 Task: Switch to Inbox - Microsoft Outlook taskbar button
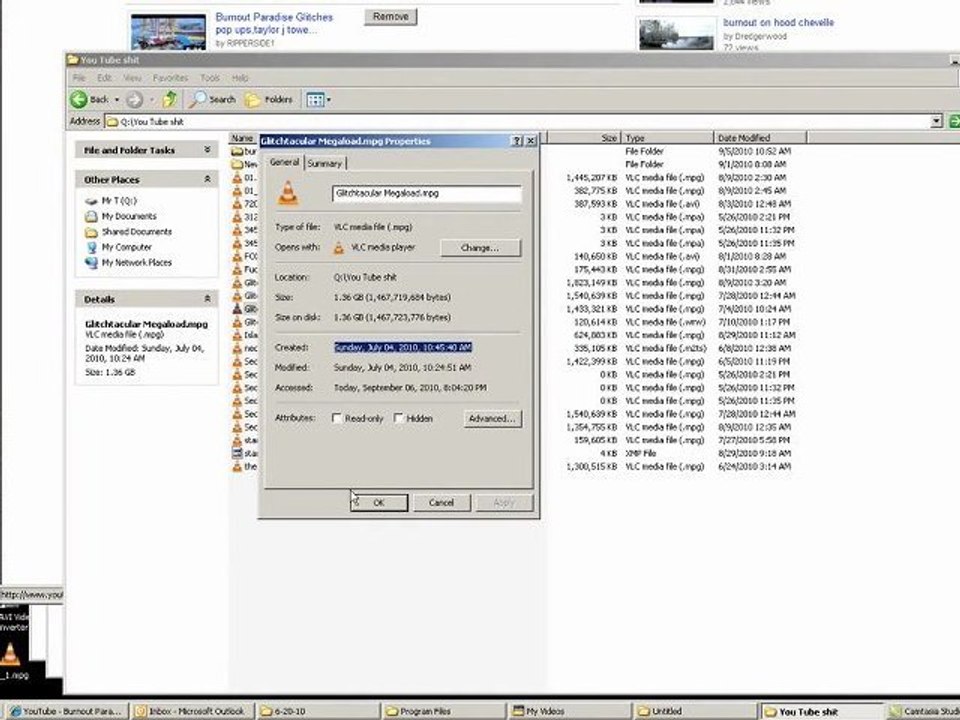(x=192, y=711)
